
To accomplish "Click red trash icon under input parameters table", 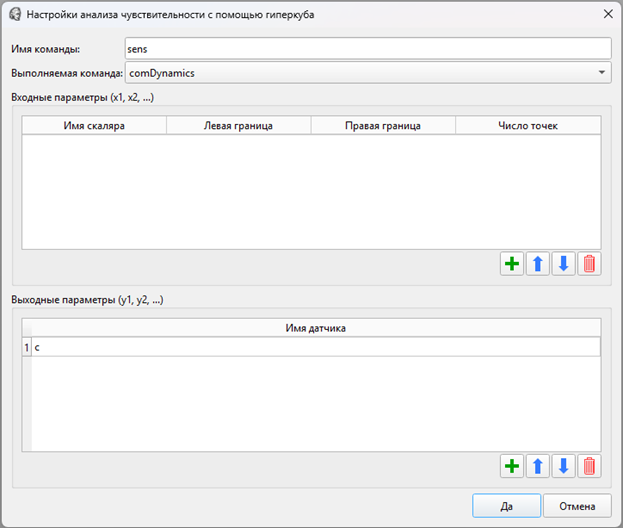I will tap(590, 265).
